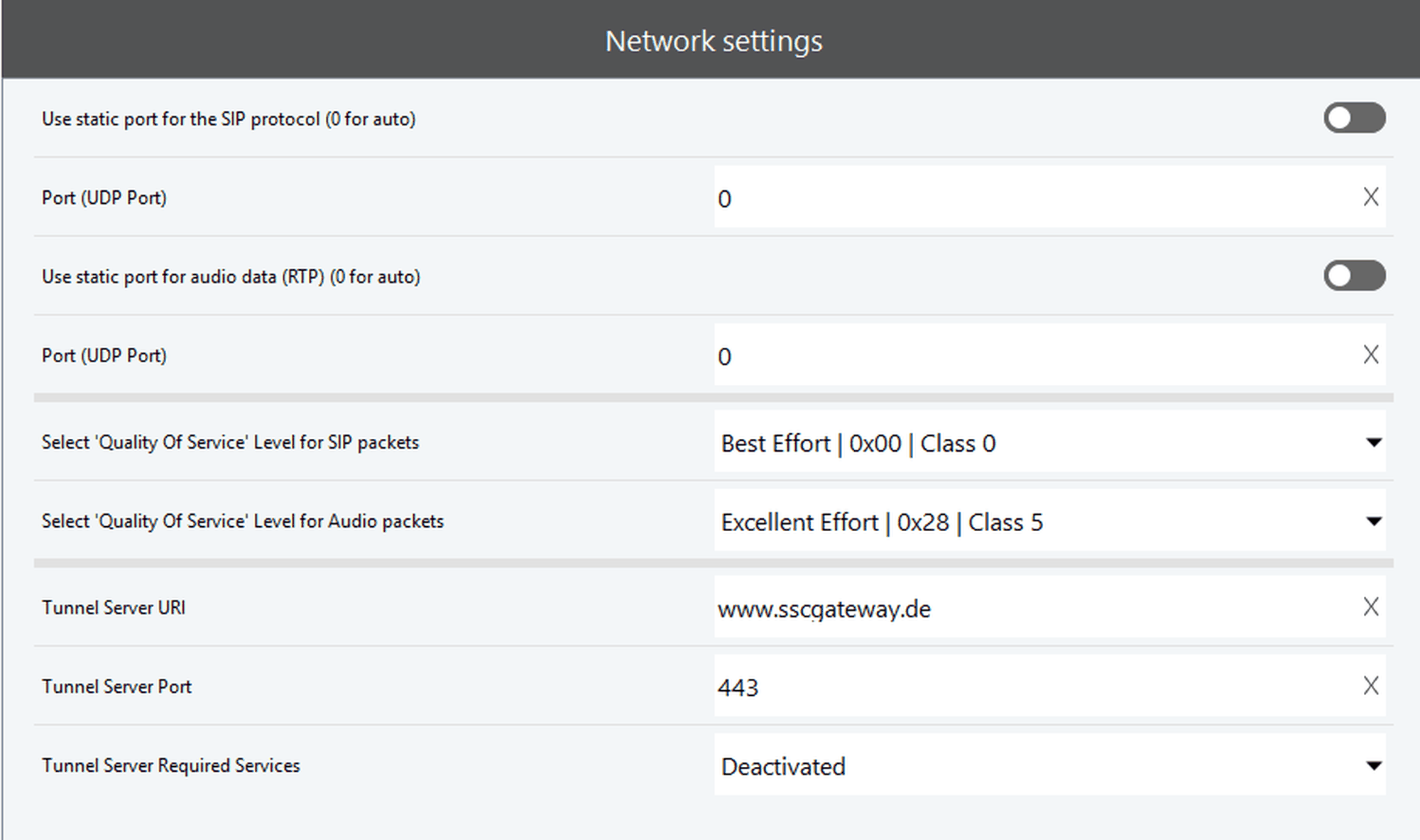1420x840 pixels.
Task: Click the 'Tunnel Server Required Services' label
Action: coord(170,765)
